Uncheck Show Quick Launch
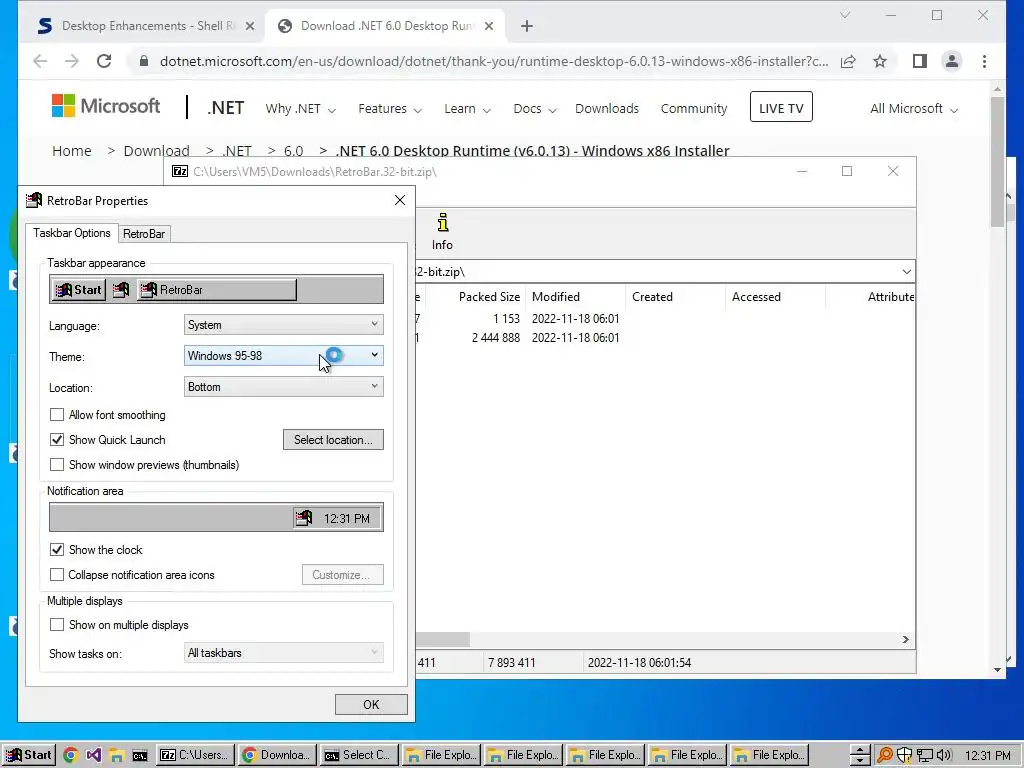This screenshot has width=1024, height=768. (57, 440)
